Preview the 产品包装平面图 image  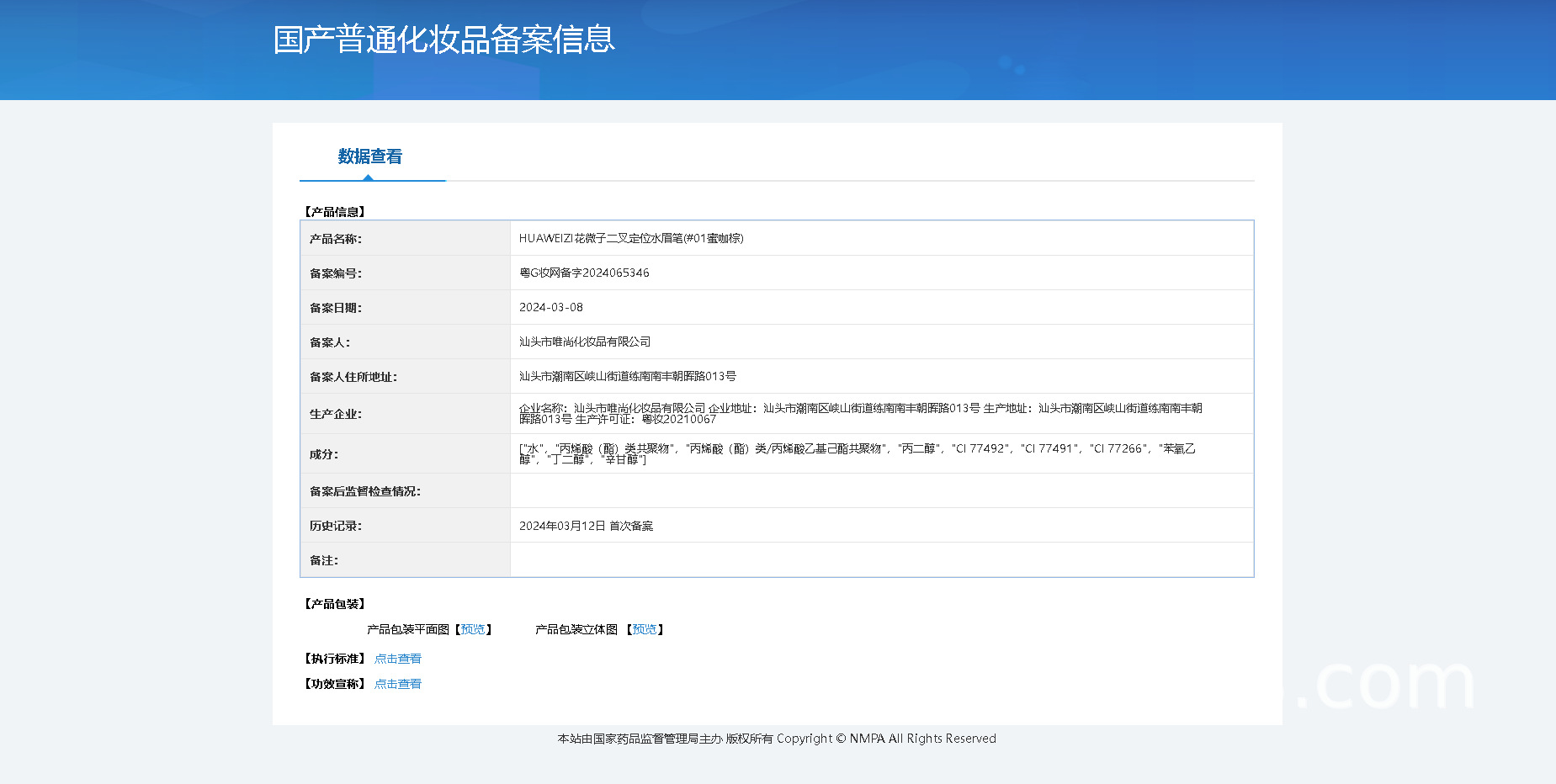(473, 629)
